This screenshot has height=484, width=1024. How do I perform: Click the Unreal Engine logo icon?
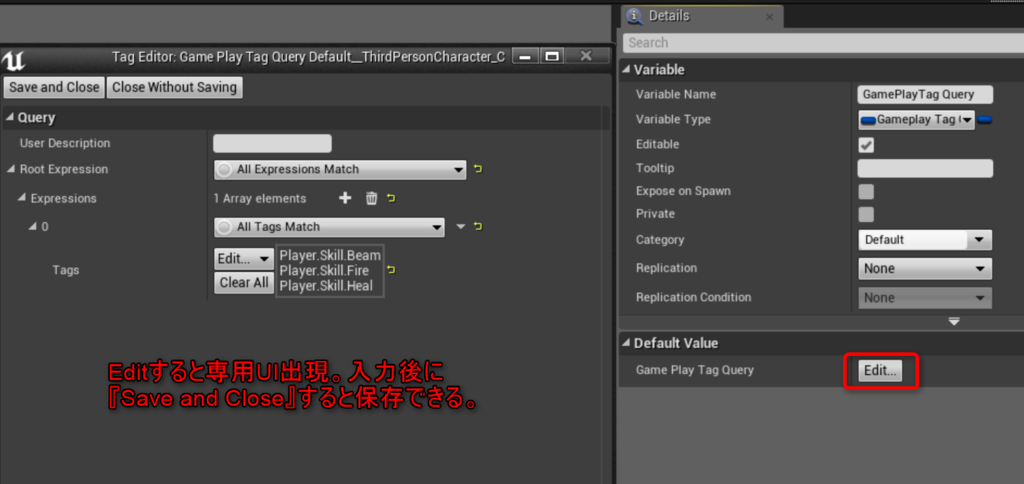tap(14, 61)
